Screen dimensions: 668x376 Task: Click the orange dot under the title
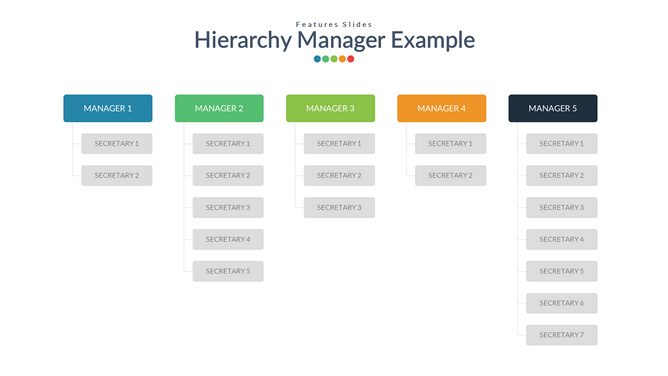tap(342, 59)
